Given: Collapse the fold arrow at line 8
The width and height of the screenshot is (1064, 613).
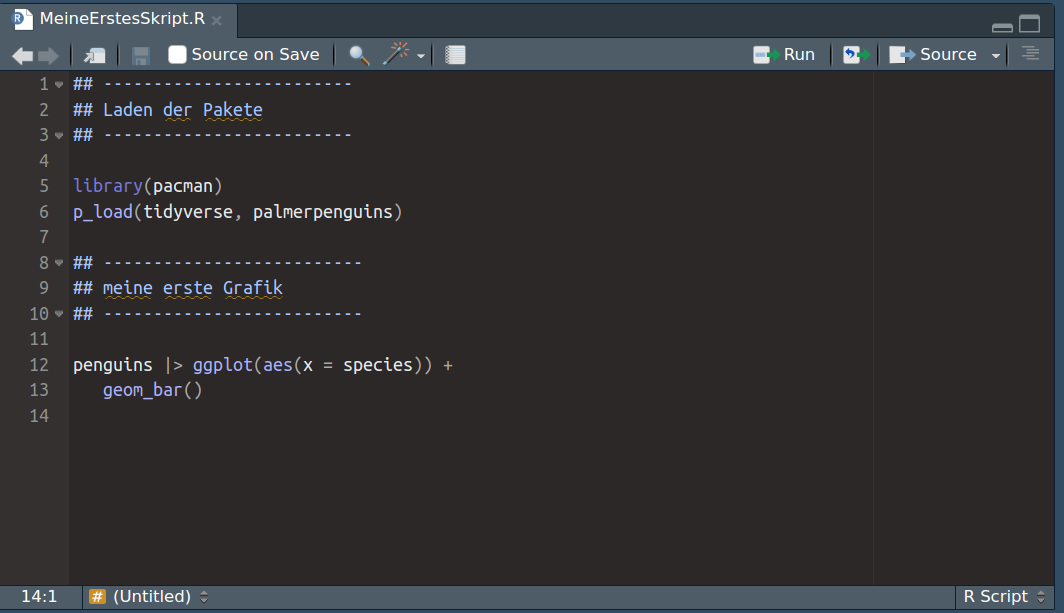Looking at the screenshot, I should point(59,263).
